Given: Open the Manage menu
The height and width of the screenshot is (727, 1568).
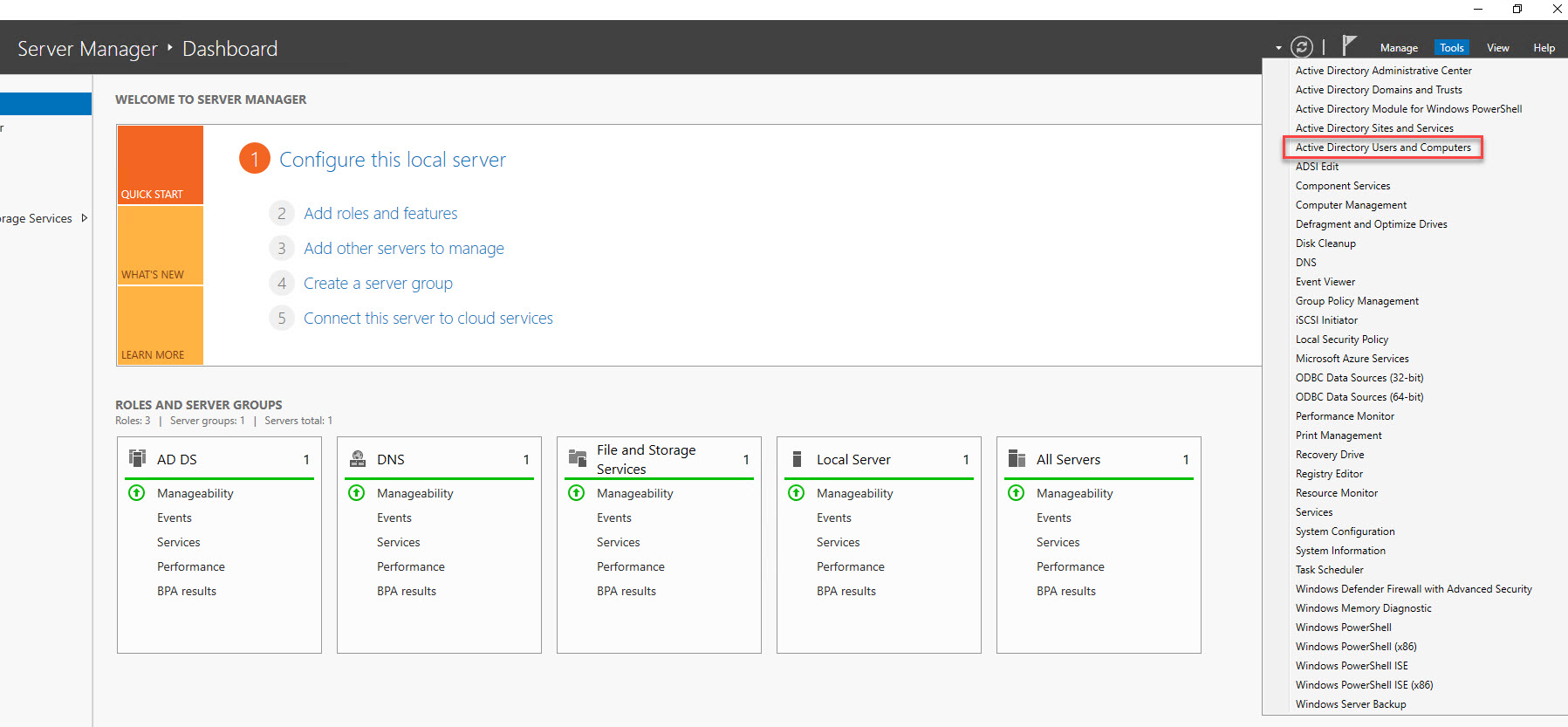Looking at the screenshot, I should (1399, 48).
